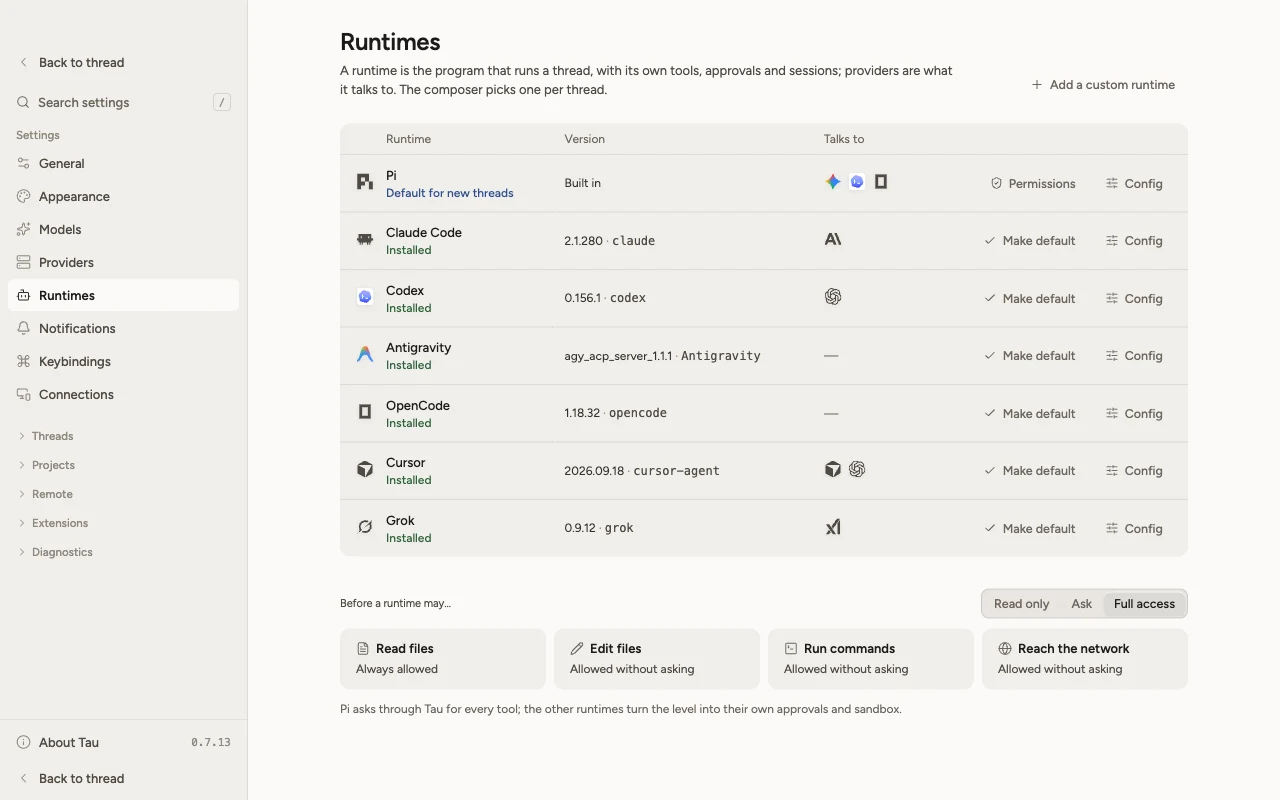Open General settings
1280x800 pixels.
(x=123, y=163)
